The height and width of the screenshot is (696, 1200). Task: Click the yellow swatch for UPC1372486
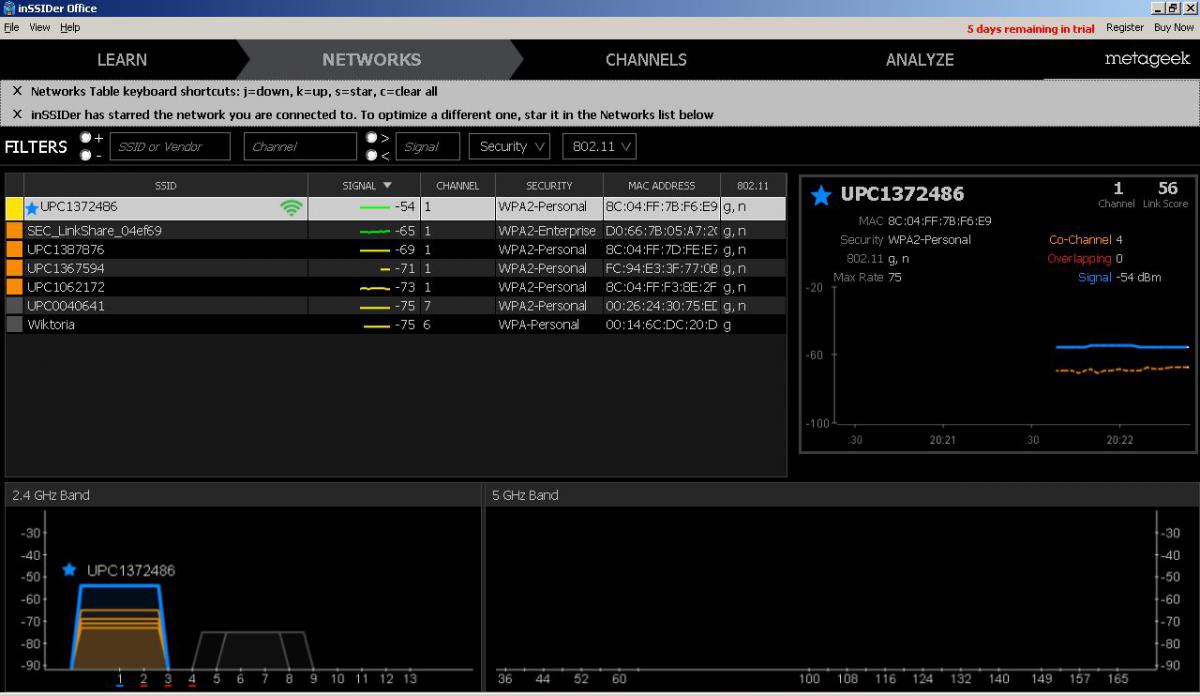[x=14, y=208]
